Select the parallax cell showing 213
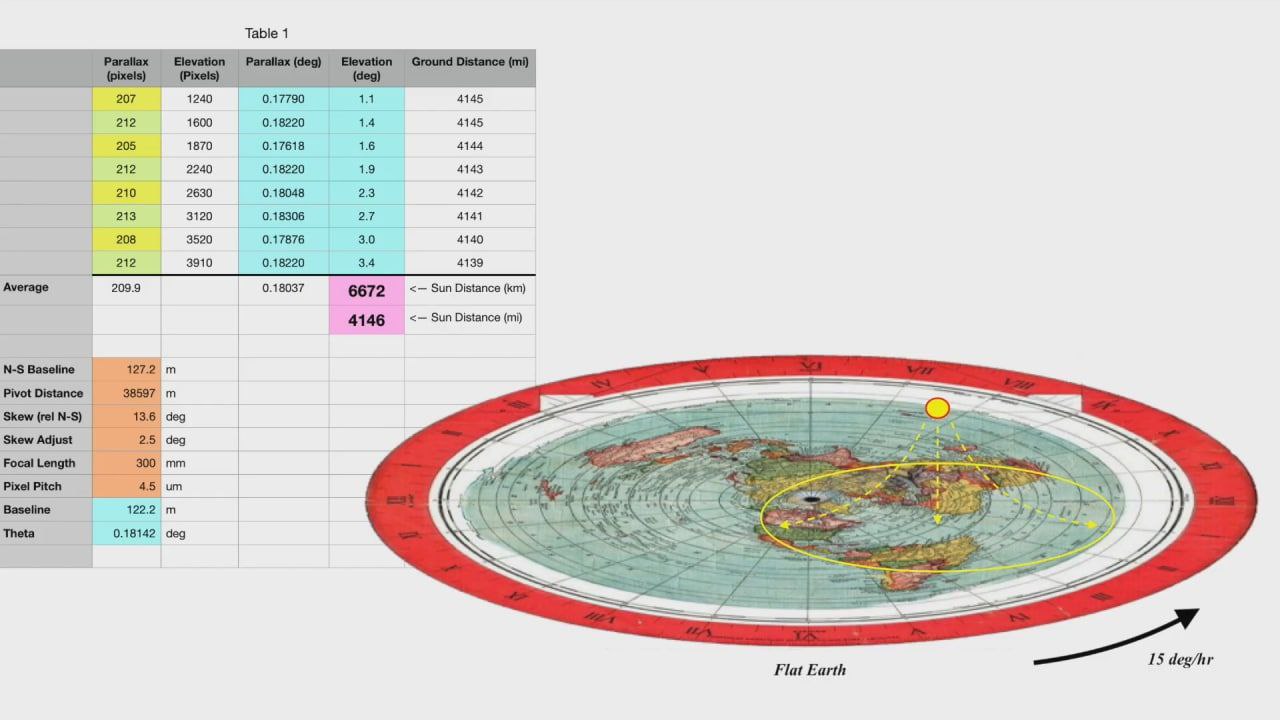Image resolution: width=1280 pixels, height=720 pixels. [126, 216]
